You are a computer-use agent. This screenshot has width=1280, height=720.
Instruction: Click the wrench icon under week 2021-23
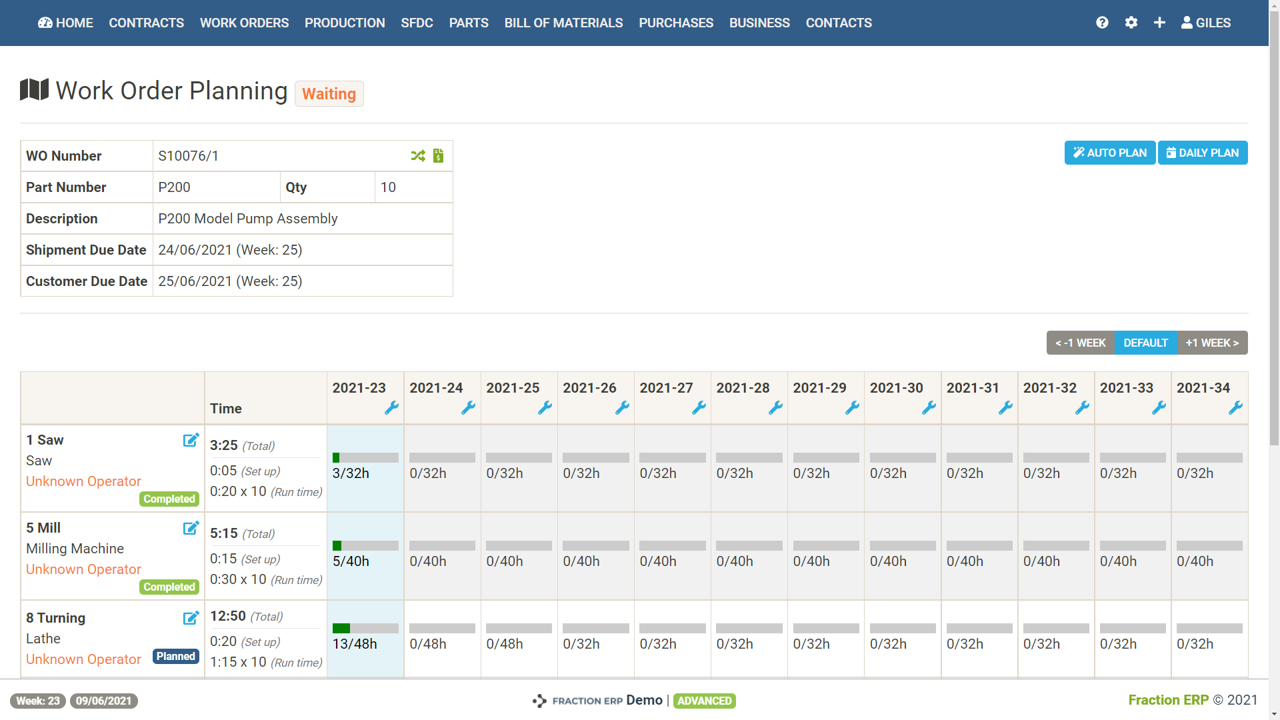click(391, 408)
